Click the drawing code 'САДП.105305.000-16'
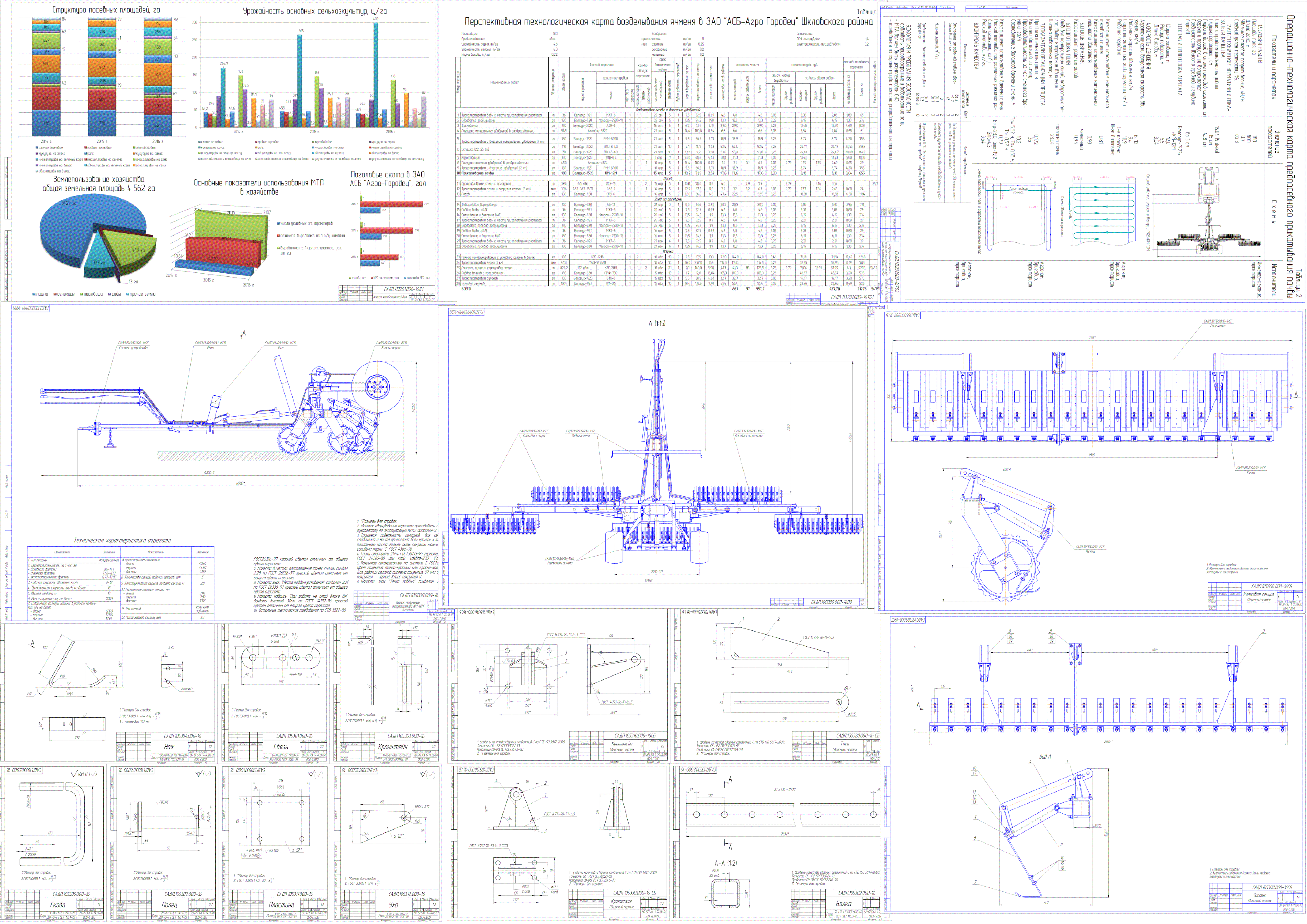 tap(71, 894)
